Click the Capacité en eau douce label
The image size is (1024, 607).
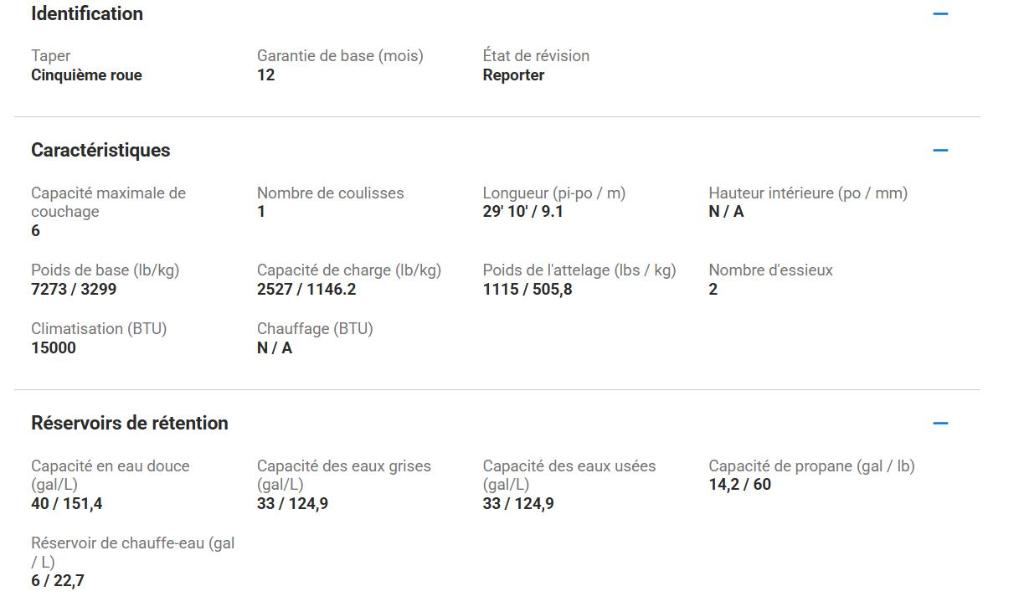point(110,474)
